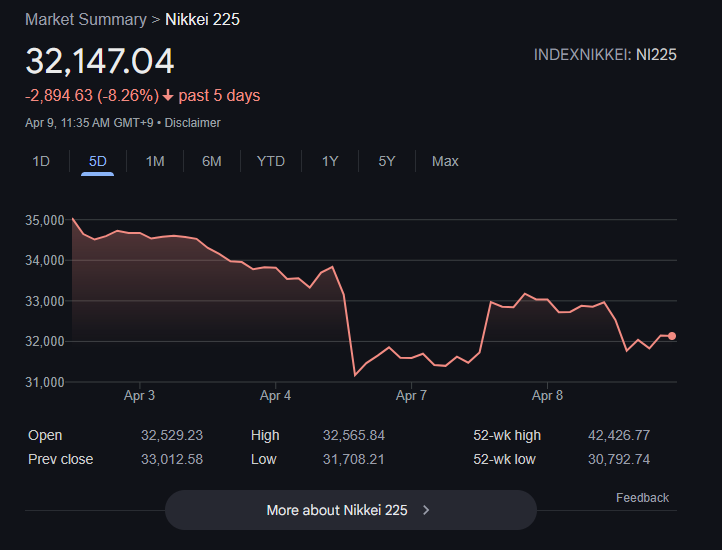Click the 52-wk high value 42,426.77
The width and height of the screenshot is (722, 550).
(x=619, y=435)
